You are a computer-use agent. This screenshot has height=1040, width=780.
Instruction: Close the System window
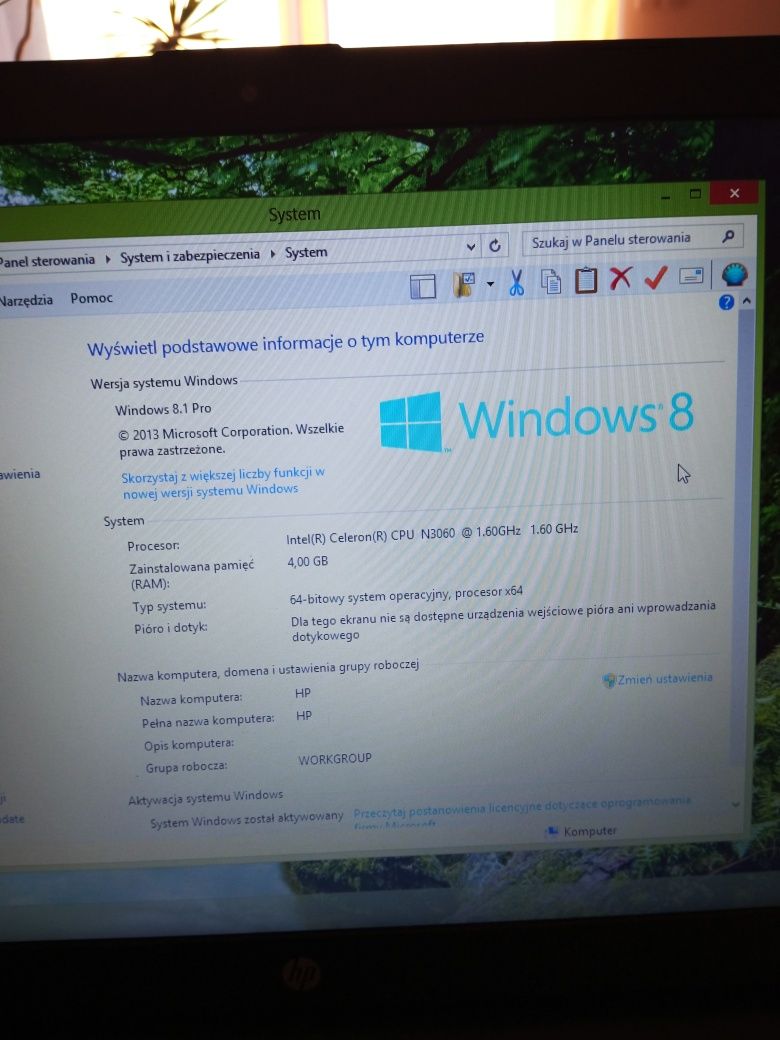point(734,192)
